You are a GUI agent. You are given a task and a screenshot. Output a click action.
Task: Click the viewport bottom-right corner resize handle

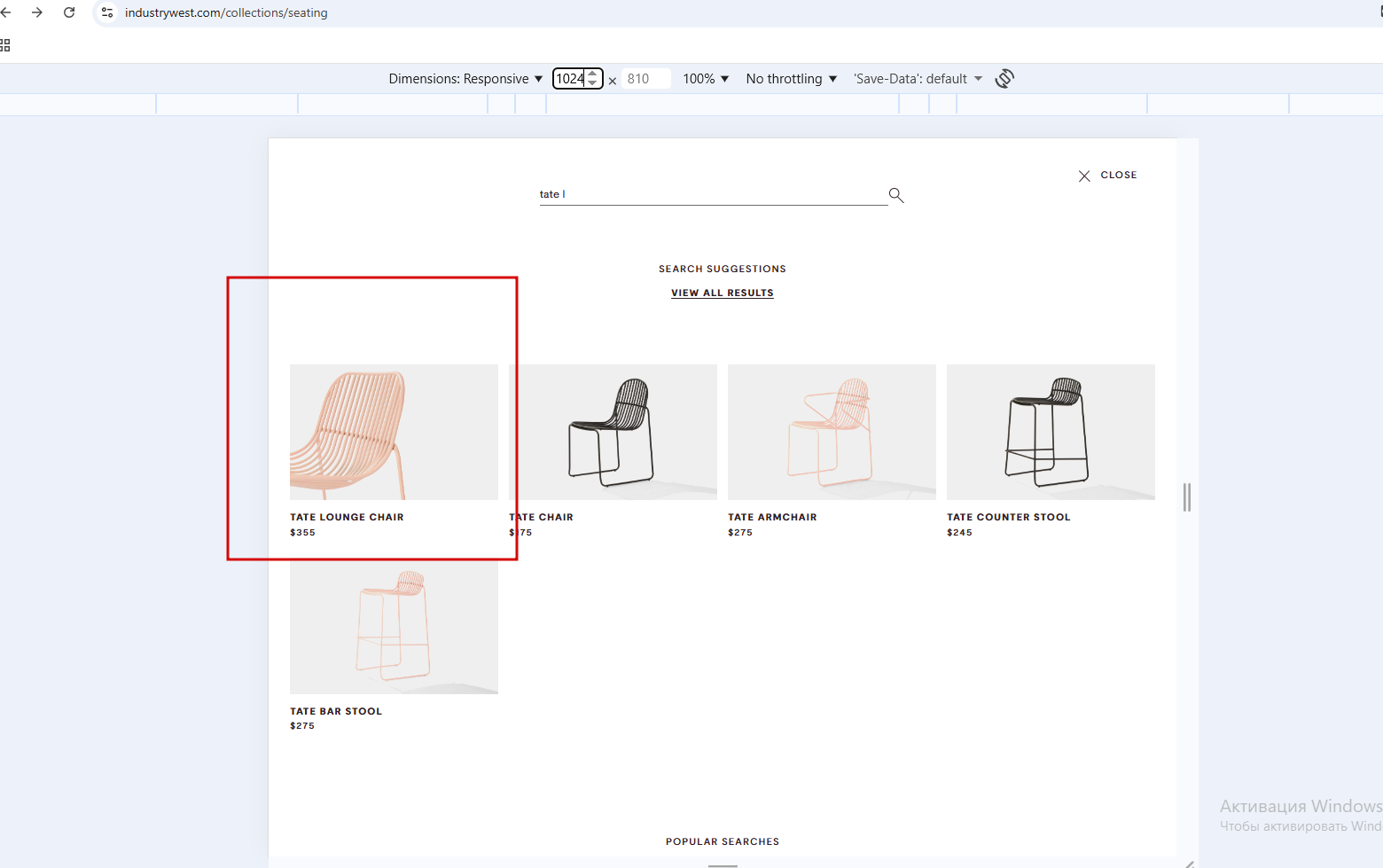pos(1189,864)
